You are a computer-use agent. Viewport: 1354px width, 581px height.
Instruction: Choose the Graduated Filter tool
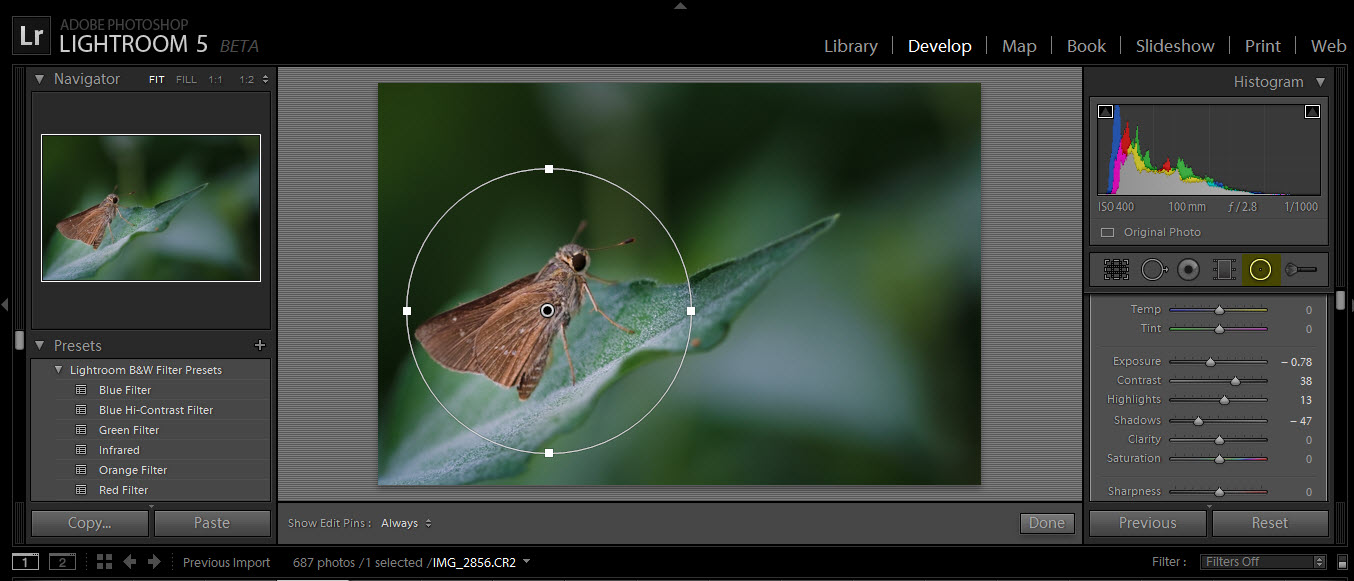(x=1223, y=269)
